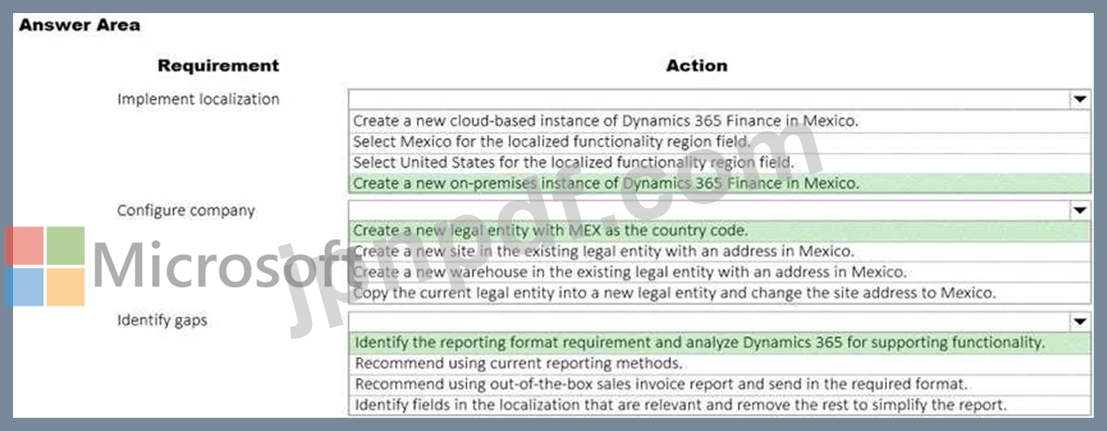Image resolution: width=1107 pixels, height=431 pixels.
Task: Select 'Identify the reporting format requirement' option
Action: pyautogui.click(x=720, y=343)
